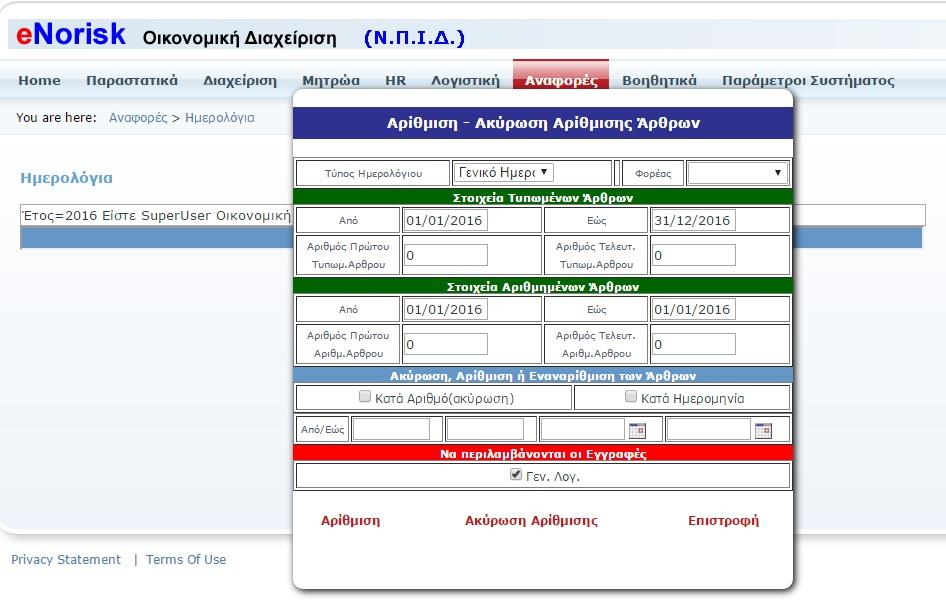Click the Οικονομική Διαχείριση (Ν.Π.Ι.Δ.) title
Image resolution: width=946 pixels, height=615 pixels.
coord(303,37)
